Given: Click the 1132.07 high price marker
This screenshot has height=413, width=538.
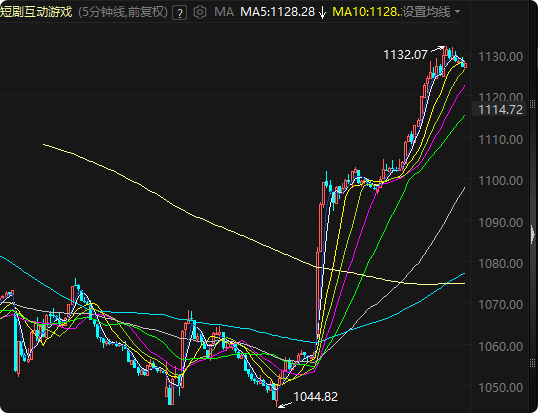Looking at the screenshot, I should (405, 55).
